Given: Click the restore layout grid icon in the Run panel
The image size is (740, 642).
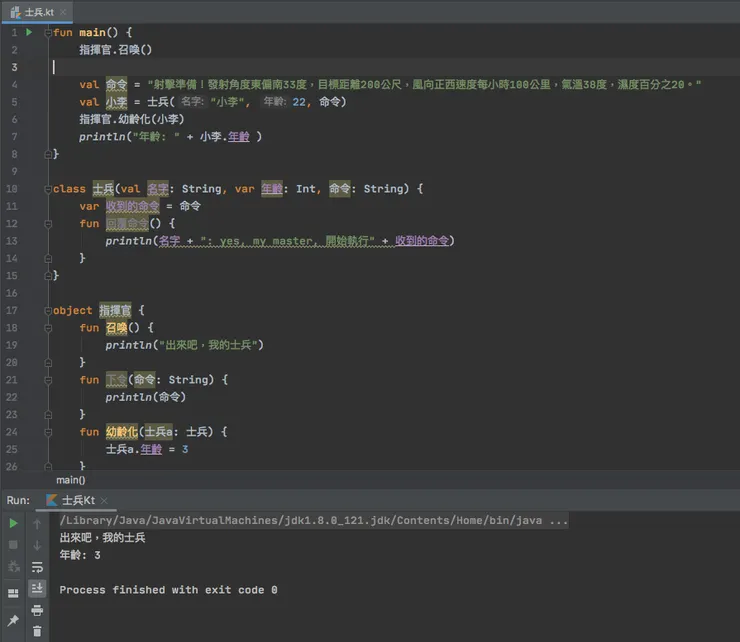Looking at the screenshot, I should [x=13, y=593].
